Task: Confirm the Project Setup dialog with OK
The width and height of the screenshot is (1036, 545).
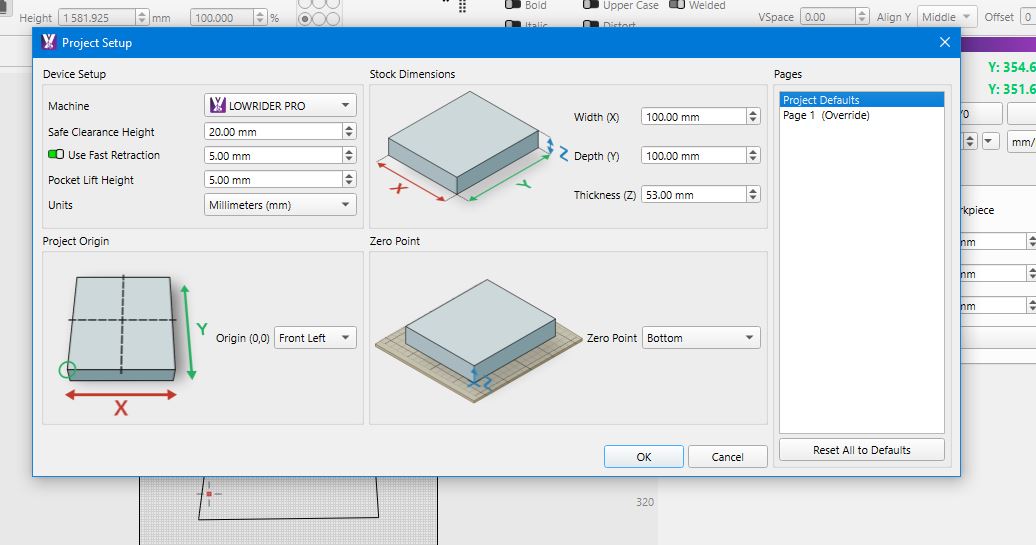Action: tap(644, 456)
